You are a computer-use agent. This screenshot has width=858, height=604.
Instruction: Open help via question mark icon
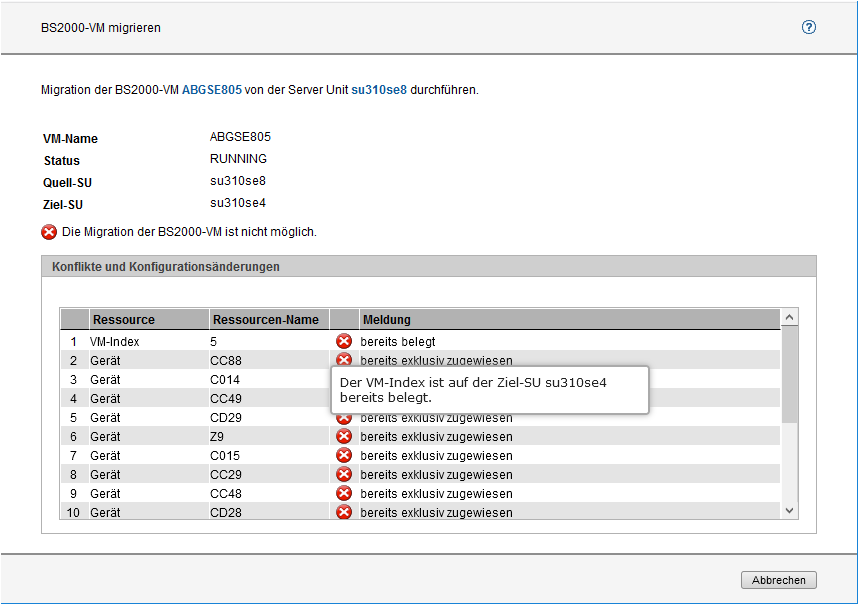pyautogui.click(x=809, y=28)
